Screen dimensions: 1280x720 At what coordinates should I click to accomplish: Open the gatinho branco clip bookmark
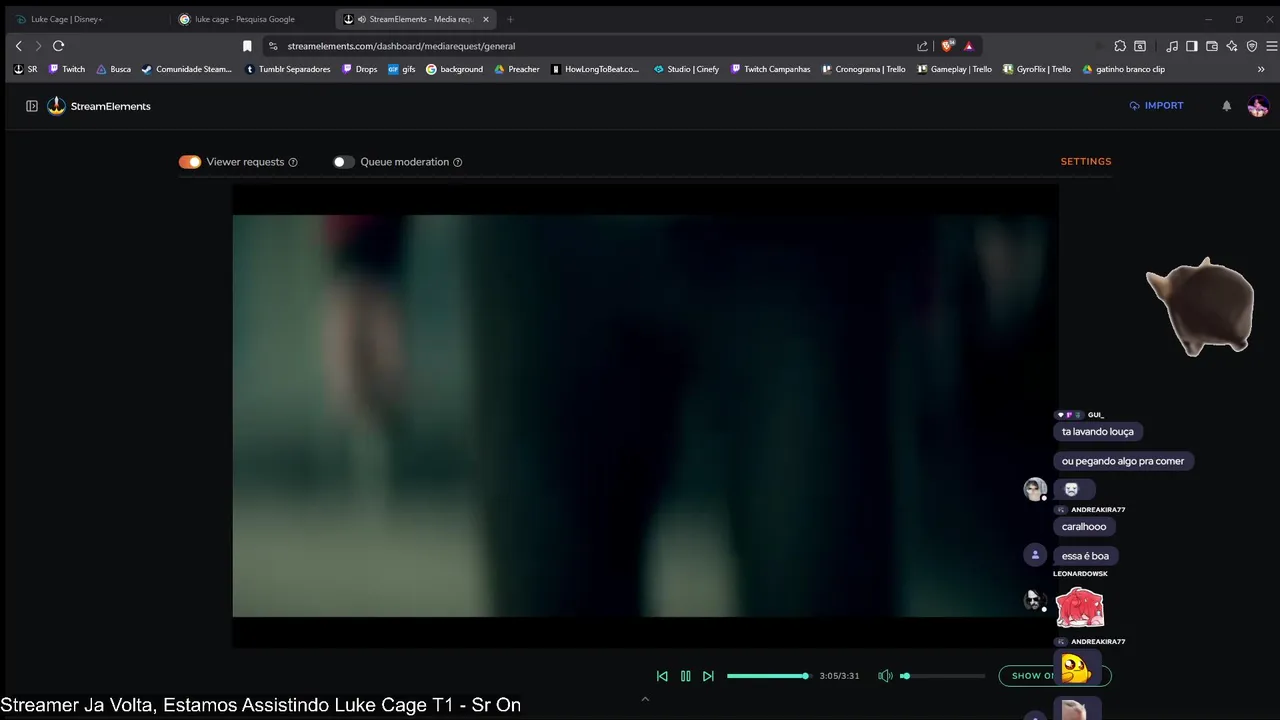click(x=1124, y=70)
